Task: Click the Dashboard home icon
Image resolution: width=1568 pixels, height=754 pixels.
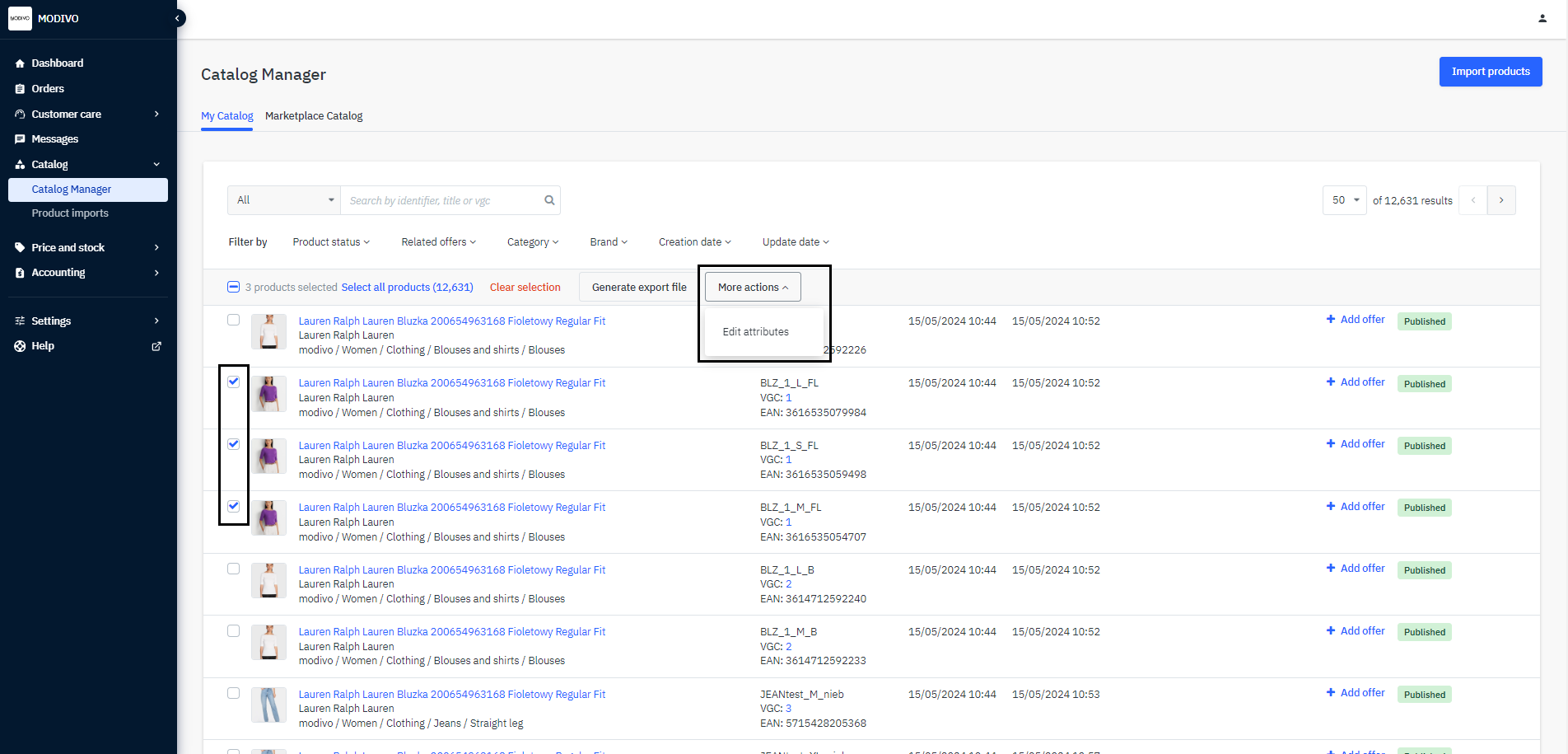Action: click(x=20, y=63)
